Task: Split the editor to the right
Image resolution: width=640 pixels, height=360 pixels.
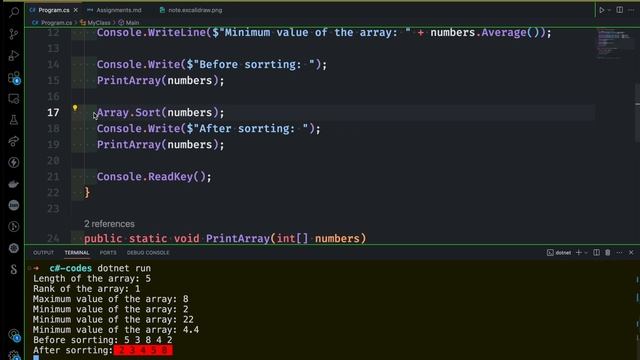Action: [x=620, y=10]
